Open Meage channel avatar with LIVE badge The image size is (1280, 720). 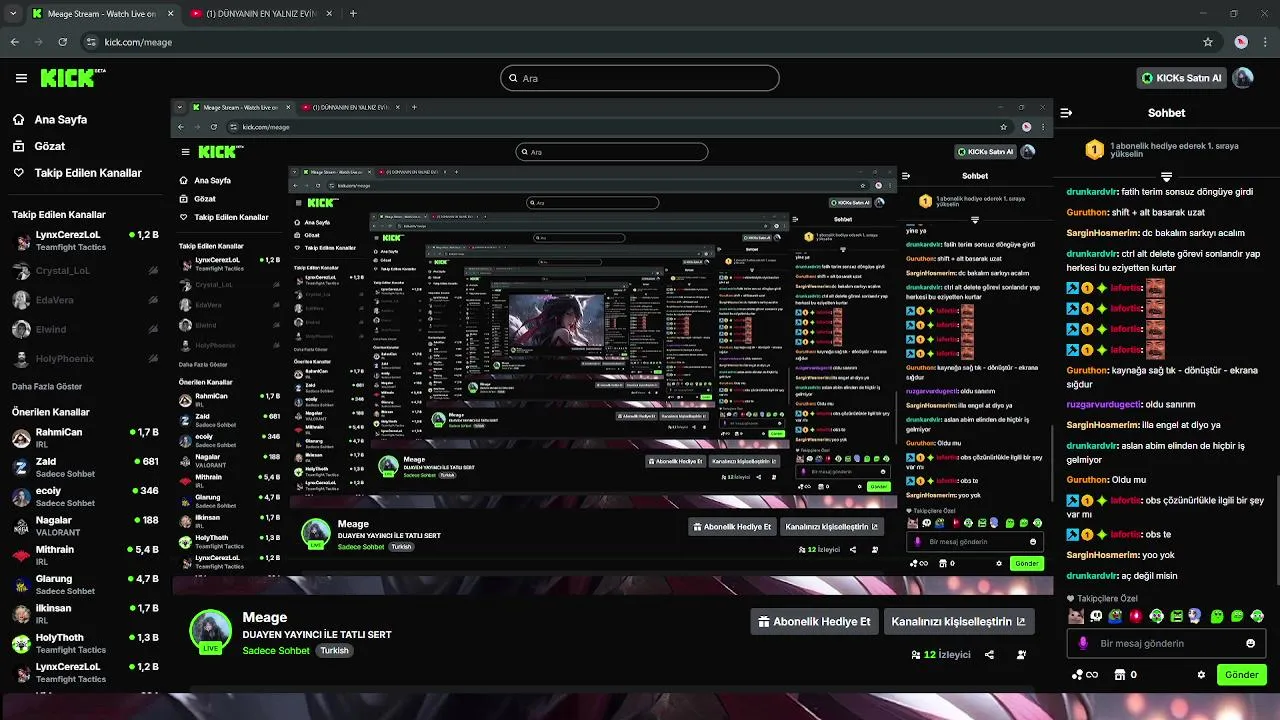[x=211, y=632]
